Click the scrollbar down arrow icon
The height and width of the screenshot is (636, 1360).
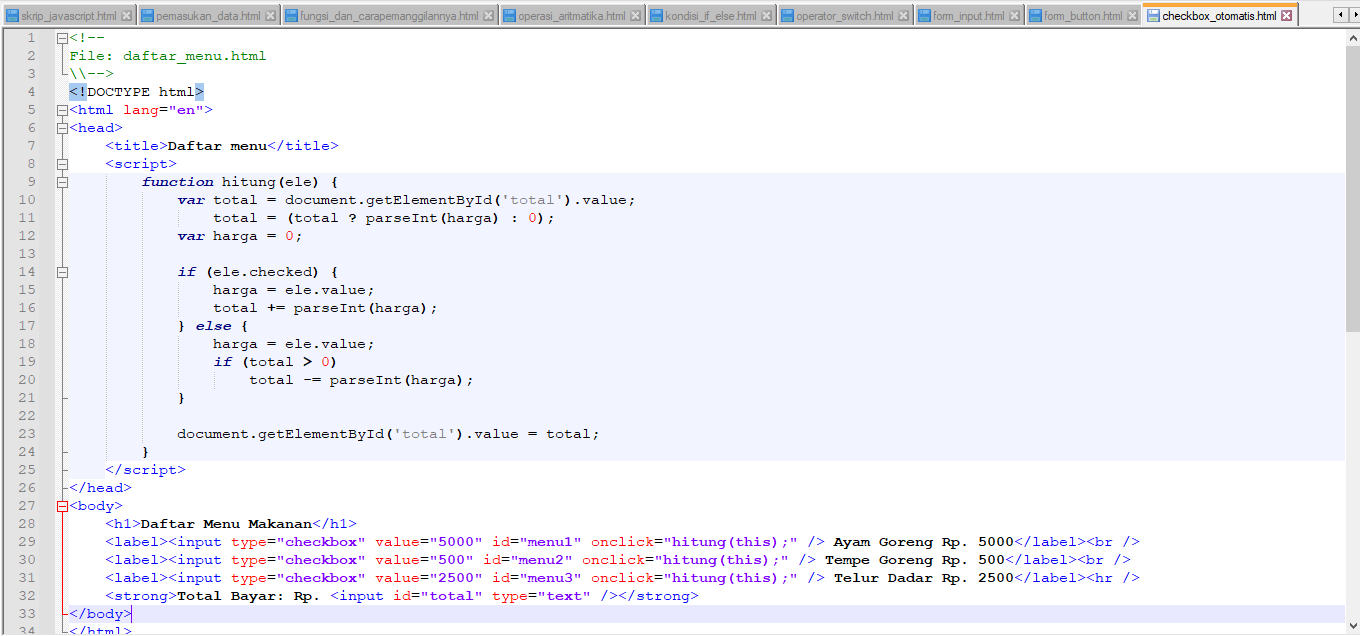tap(1352, 627)
